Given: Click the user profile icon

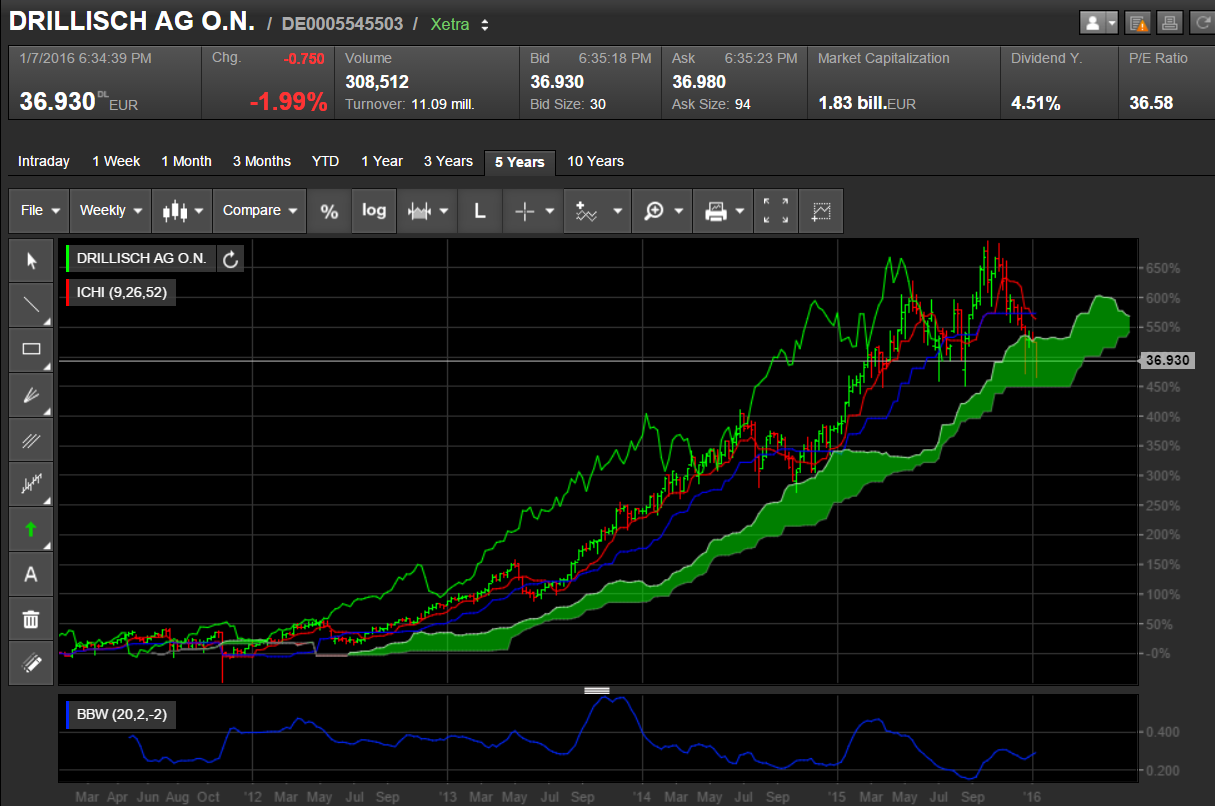Looking at the screenshot, I should 1094,23.
